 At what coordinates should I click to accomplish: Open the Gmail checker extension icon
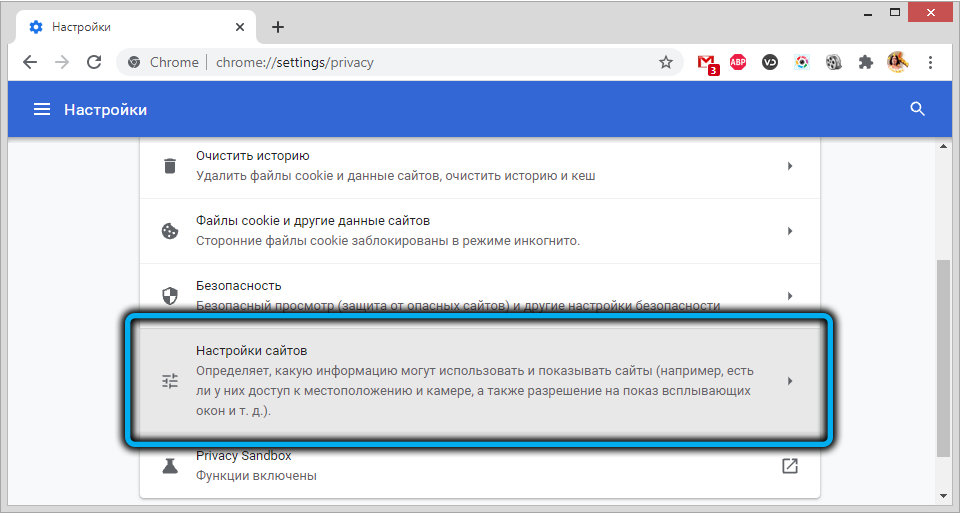coord(708,62)
